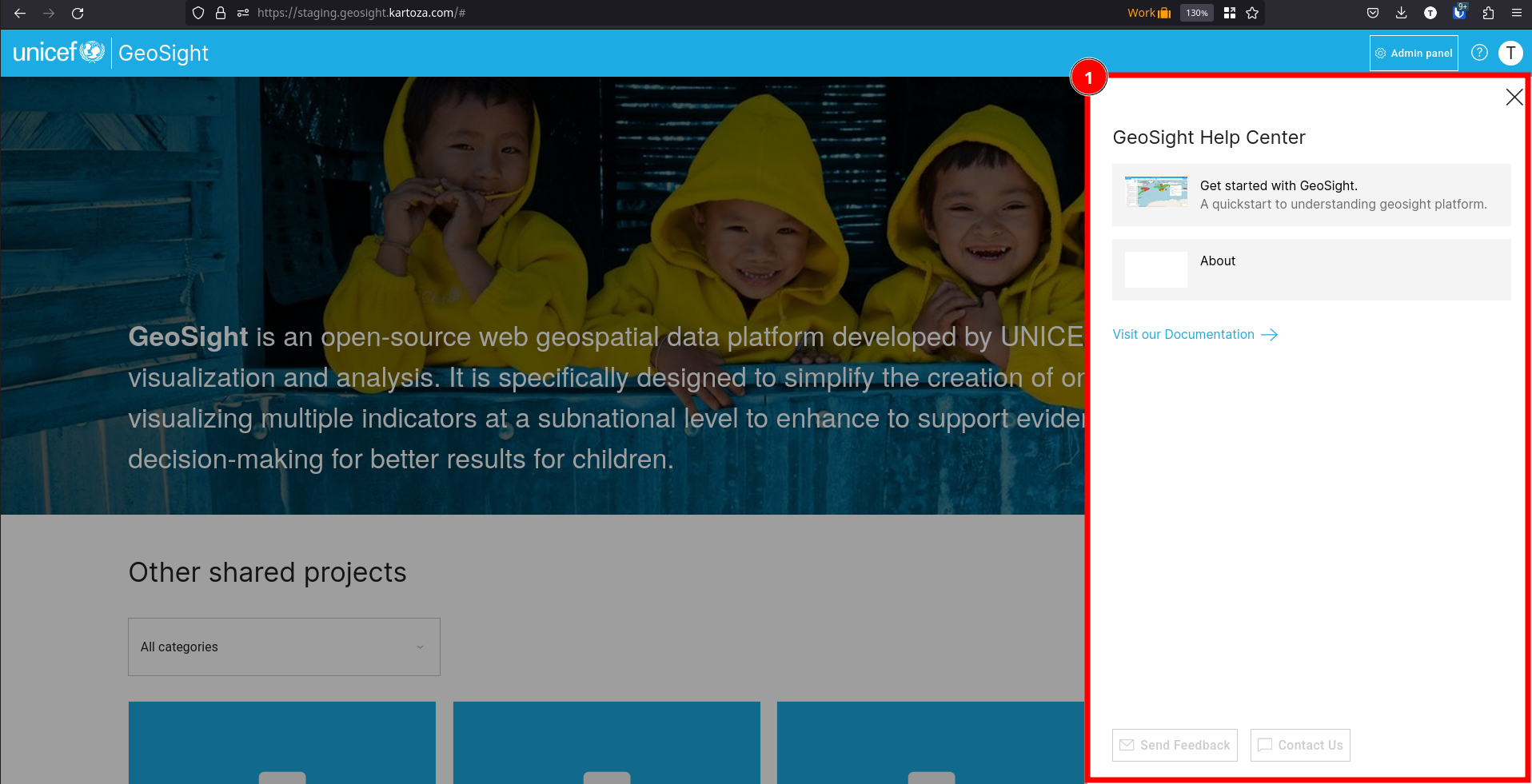The width and height of the screenshot is (1532, 784).
Task: Reset the 130% zoom level badge
Action: [1197, 13]
